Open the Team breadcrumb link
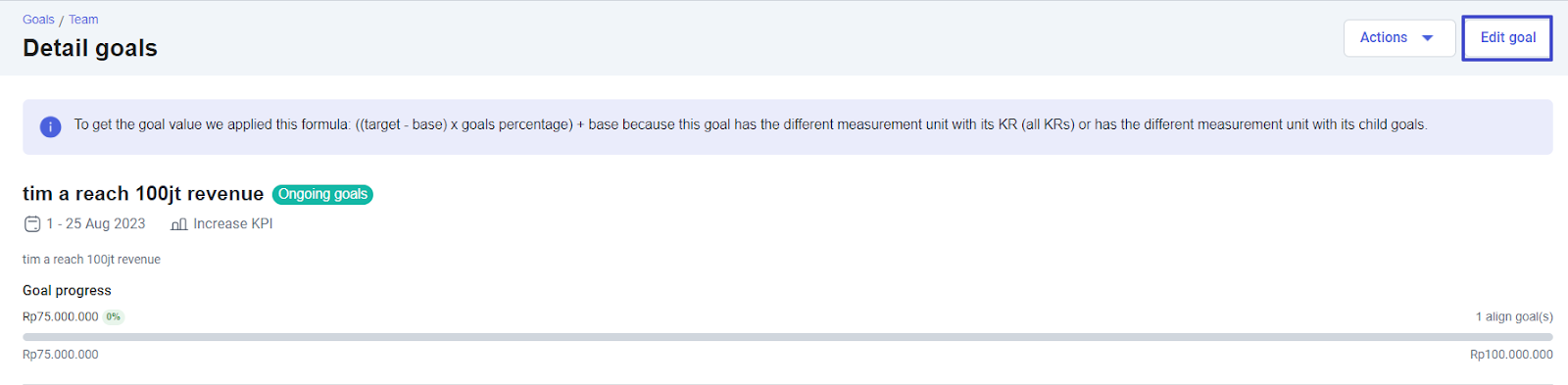The width and height of the screenshot is (1568, 385). tap(83, 20)
